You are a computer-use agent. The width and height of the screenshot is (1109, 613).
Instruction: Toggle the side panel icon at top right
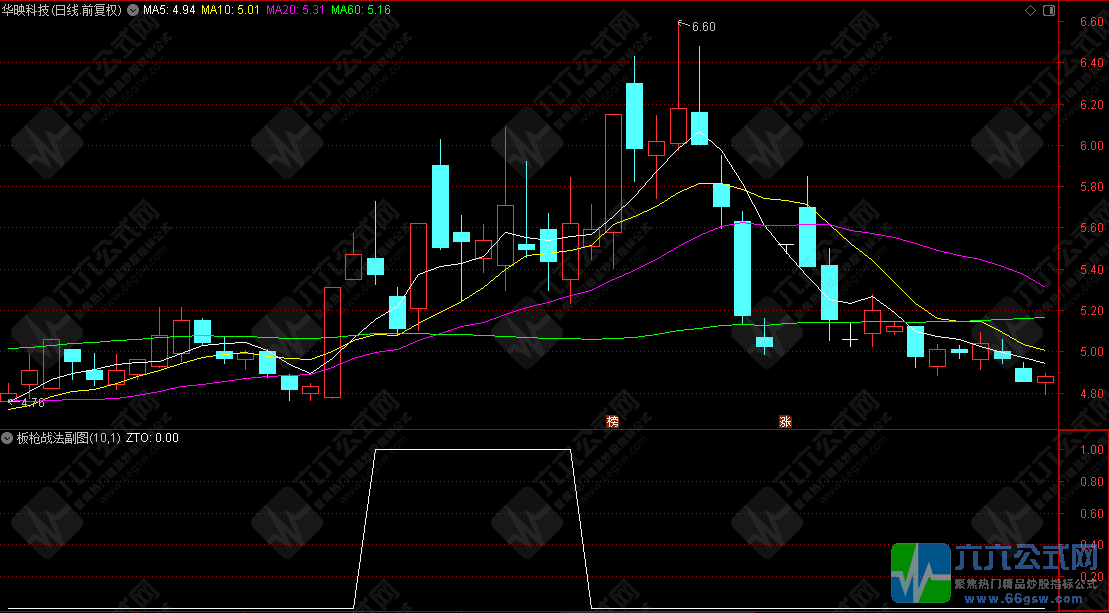tap(1047, 10)
